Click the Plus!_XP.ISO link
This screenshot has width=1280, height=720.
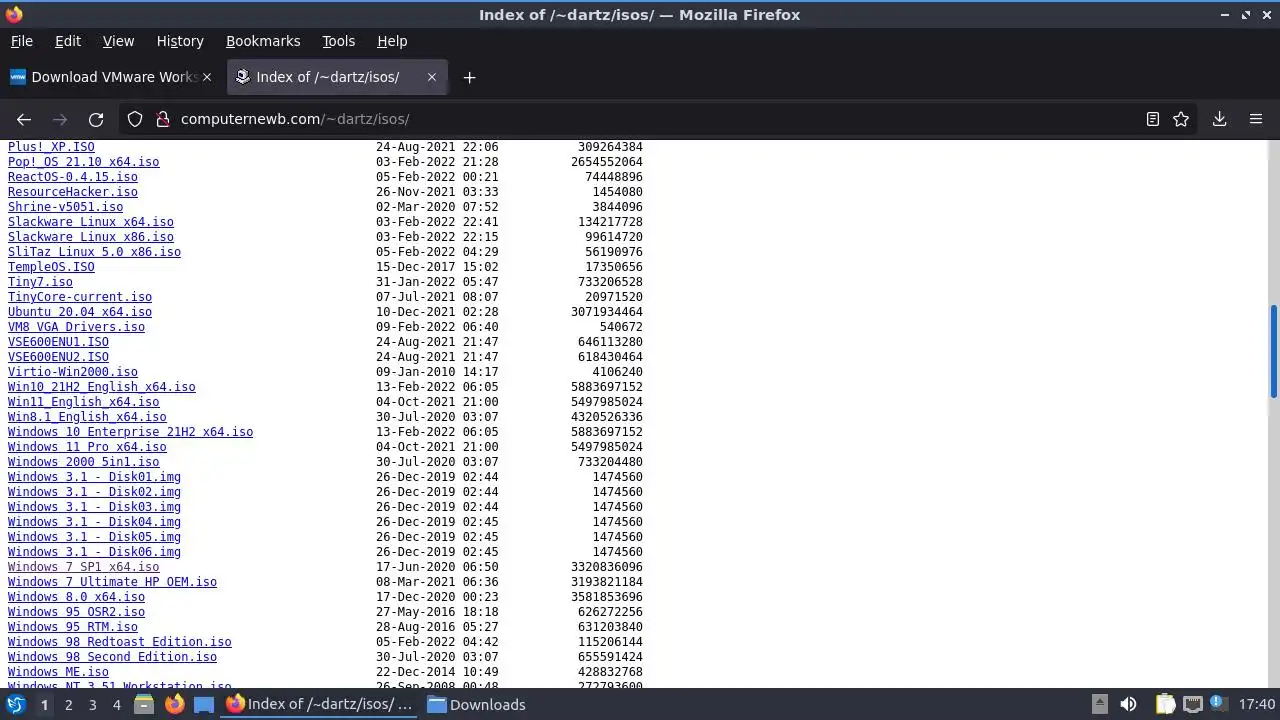tap(51, 147)
